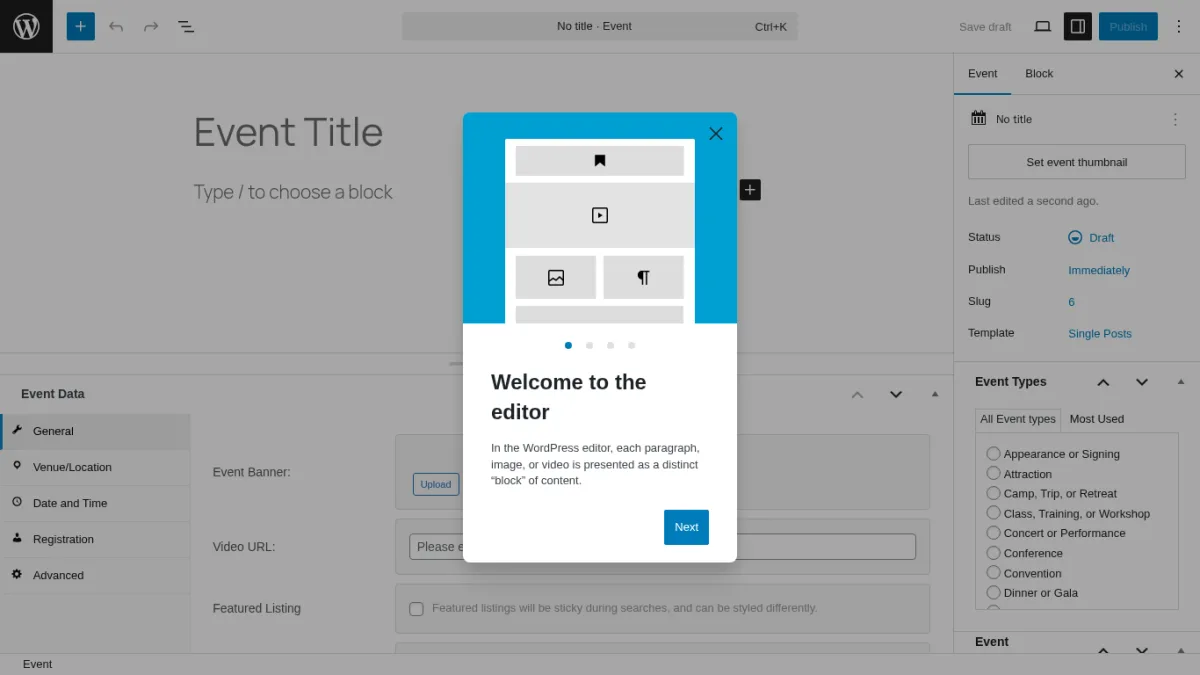Screen dimensions: 1200x675
Task: Open the No title · Event command palette
Action: click(600, 26)
